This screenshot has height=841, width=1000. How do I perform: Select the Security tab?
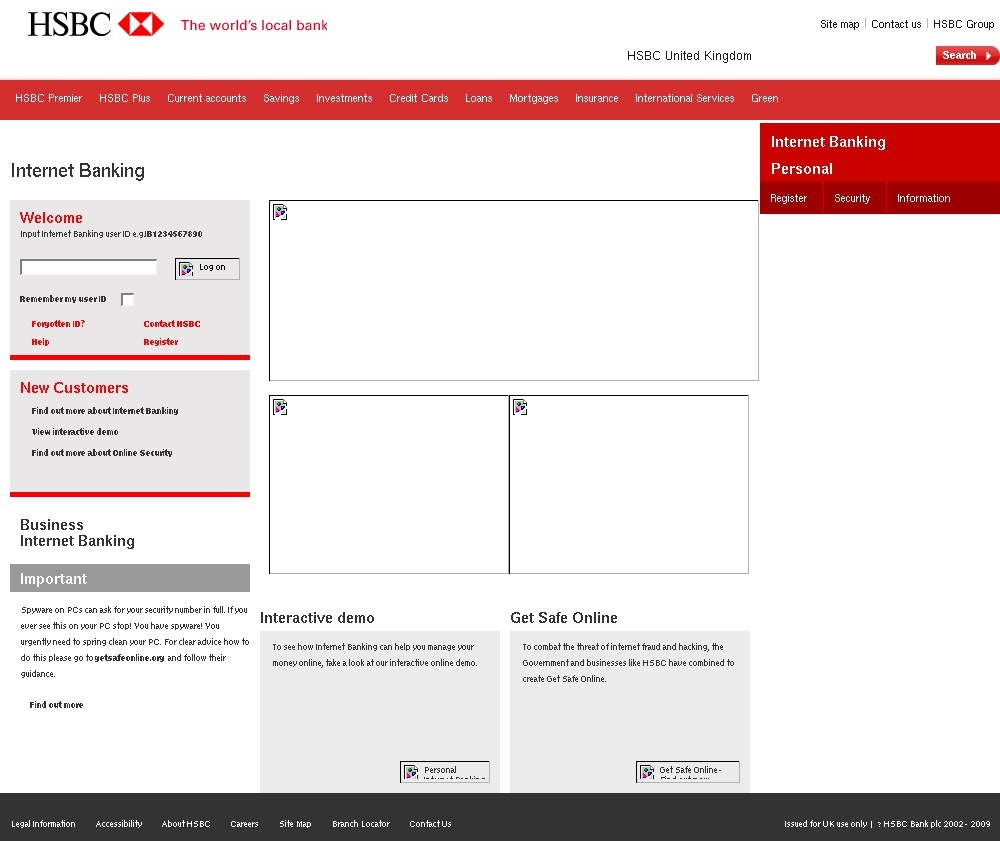852,198
